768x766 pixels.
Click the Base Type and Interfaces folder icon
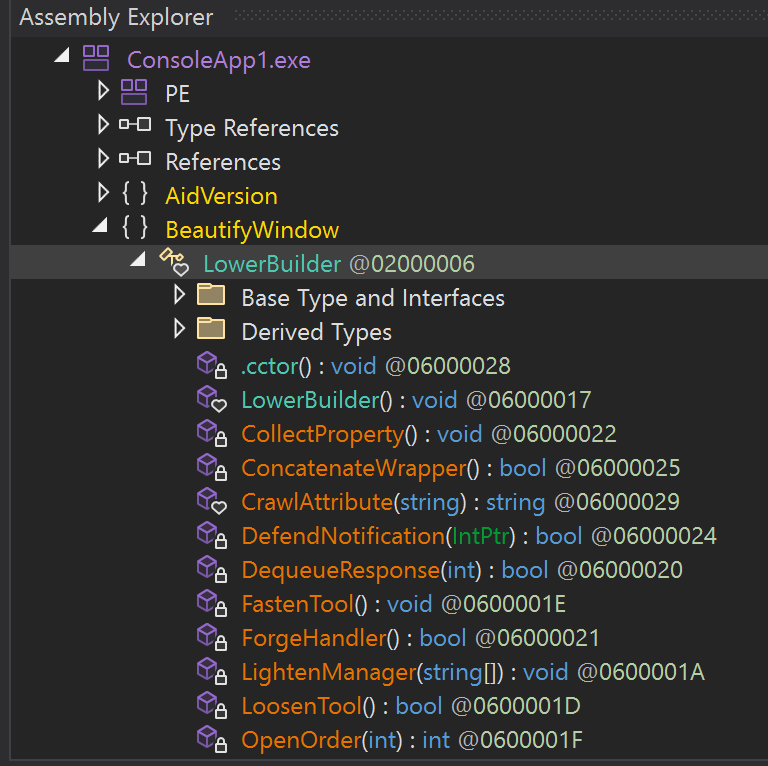(x=210, y=297)
